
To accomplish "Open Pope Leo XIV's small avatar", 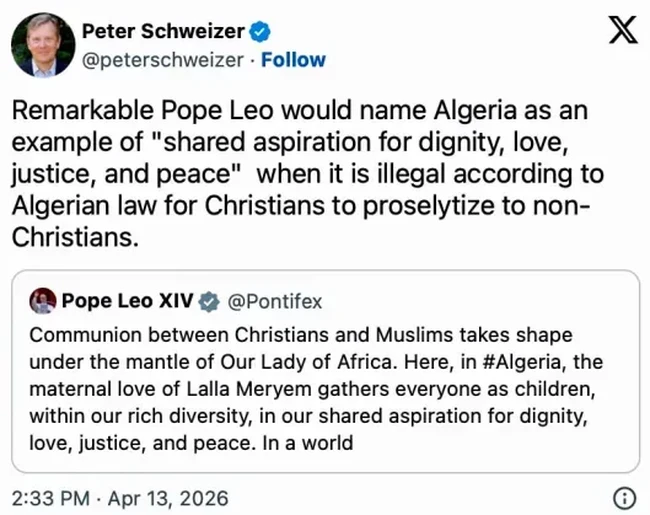I will [x=43, y=300].
